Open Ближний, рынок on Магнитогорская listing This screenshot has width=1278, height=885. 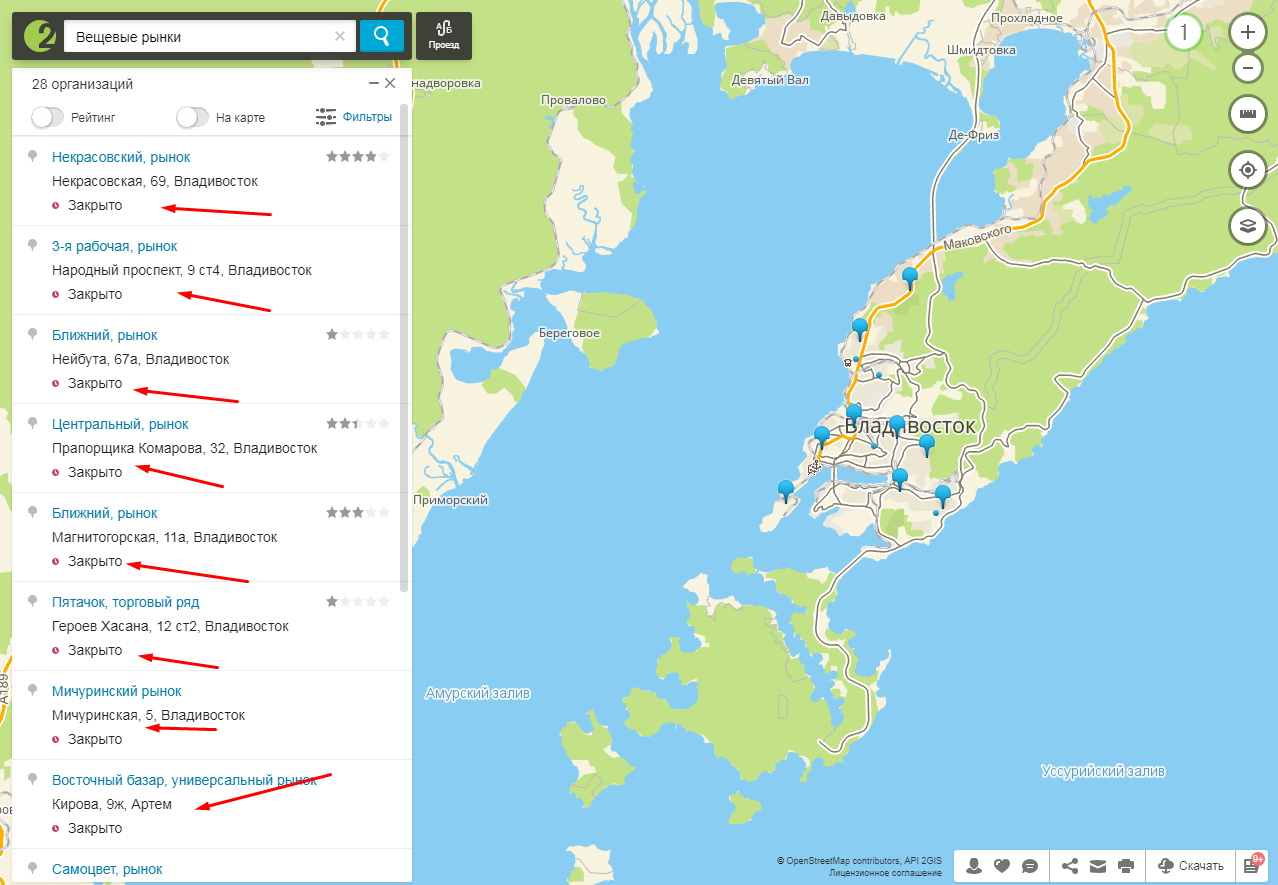click(105, 513)
